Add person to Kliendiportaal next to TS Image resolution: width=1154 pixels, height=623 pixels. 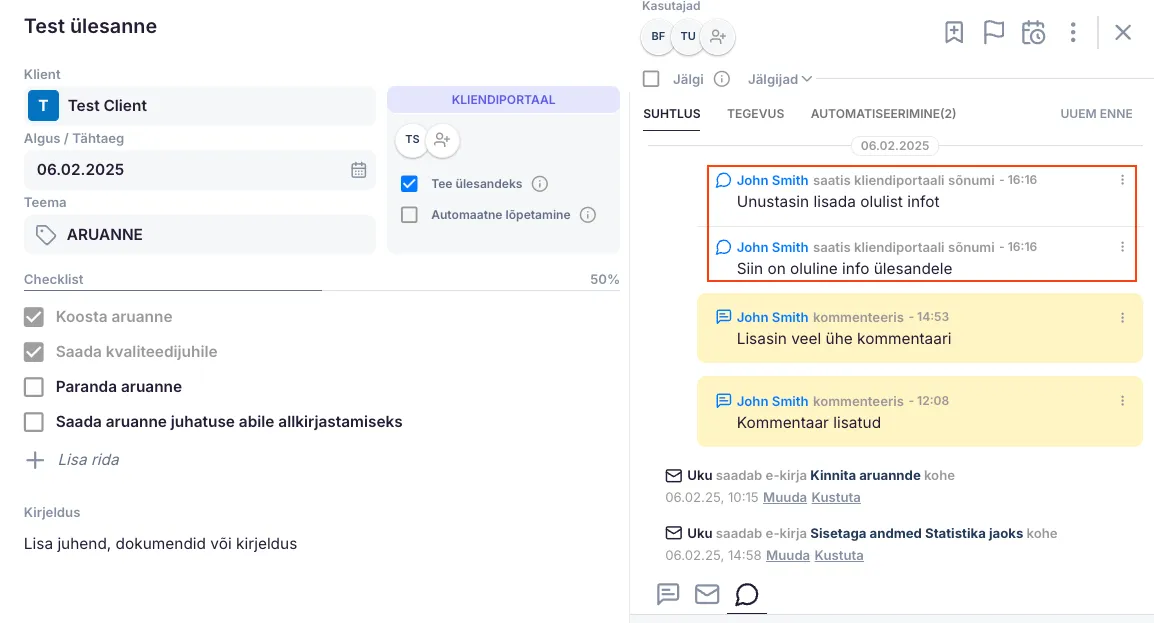(443, 140)
